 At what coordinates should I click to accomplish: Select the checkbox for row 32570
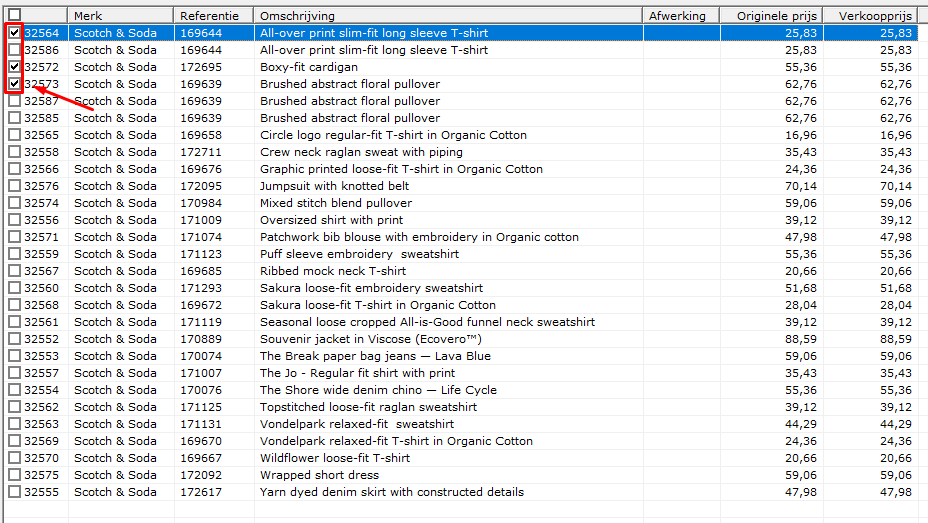(x=15, y=458)
